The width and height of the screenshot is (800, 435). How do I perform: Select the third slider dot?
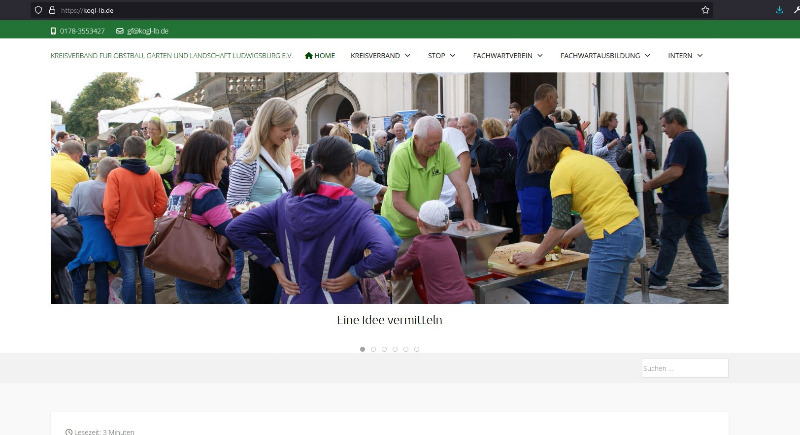click(384, 349)
